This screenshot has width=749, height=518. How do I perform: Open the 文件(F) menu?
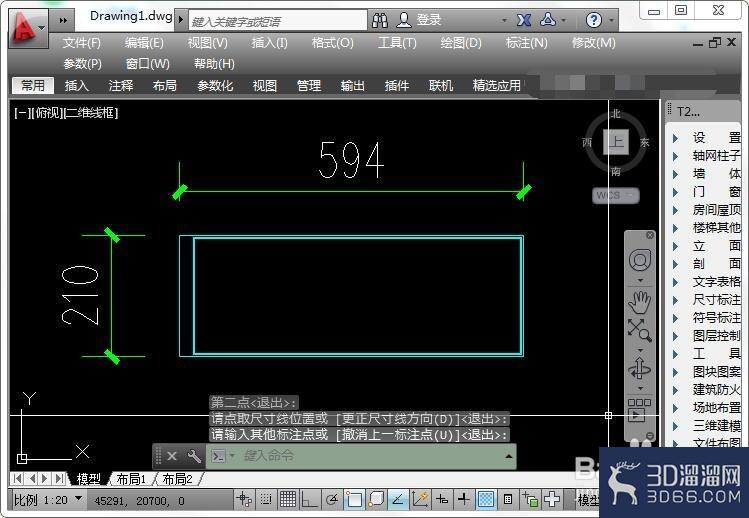pyautogui.click(x=82, y=43)
